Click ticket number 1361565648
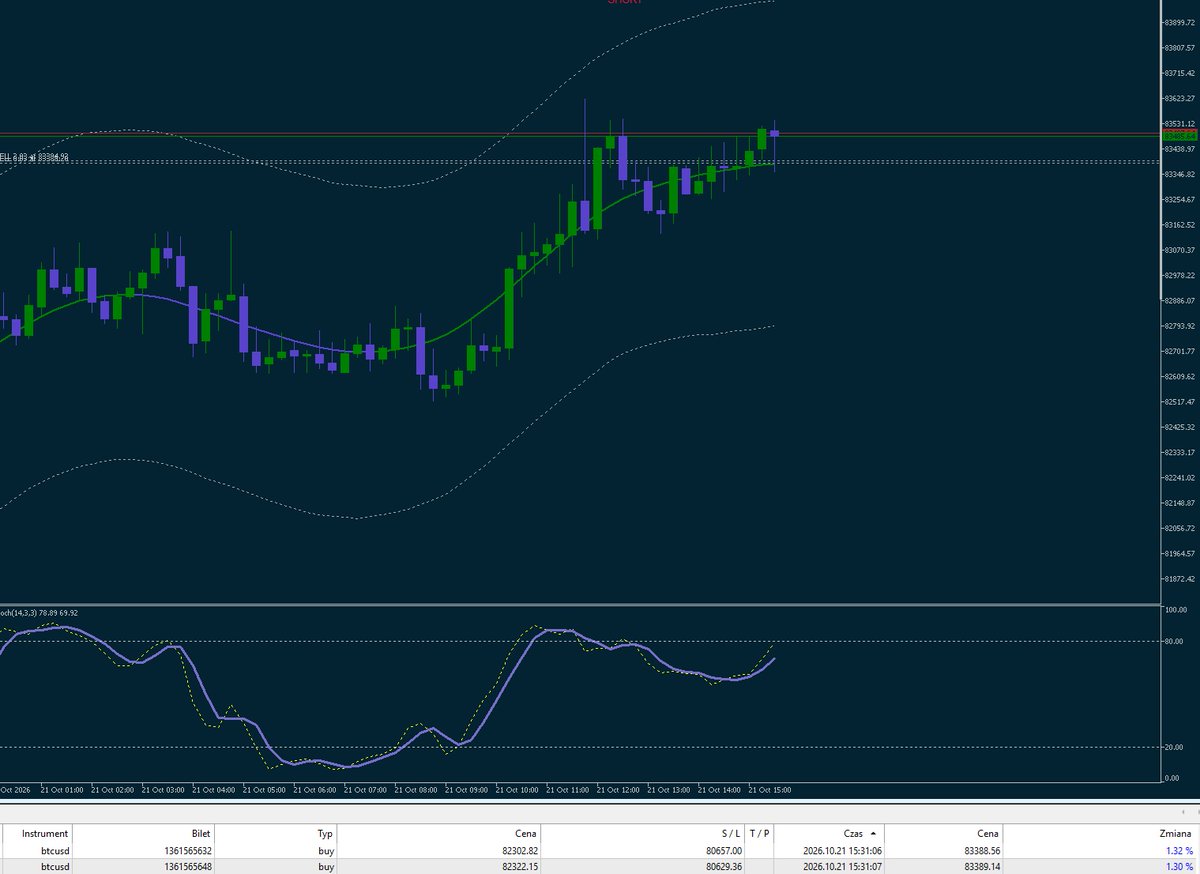1200x874 pixels. click(186, 866)
